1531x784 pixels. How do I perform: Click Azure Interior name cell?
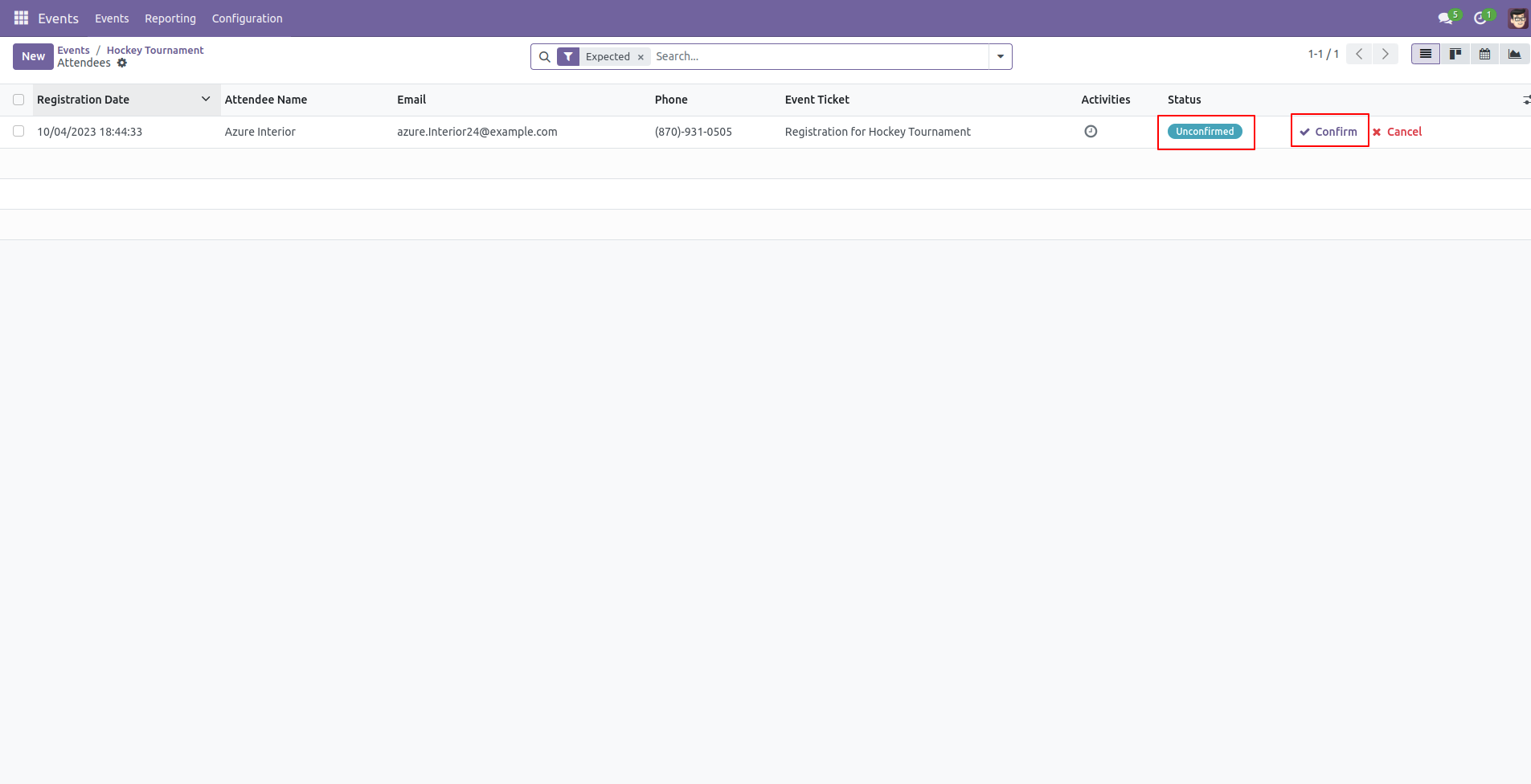[x=260, y=132]
